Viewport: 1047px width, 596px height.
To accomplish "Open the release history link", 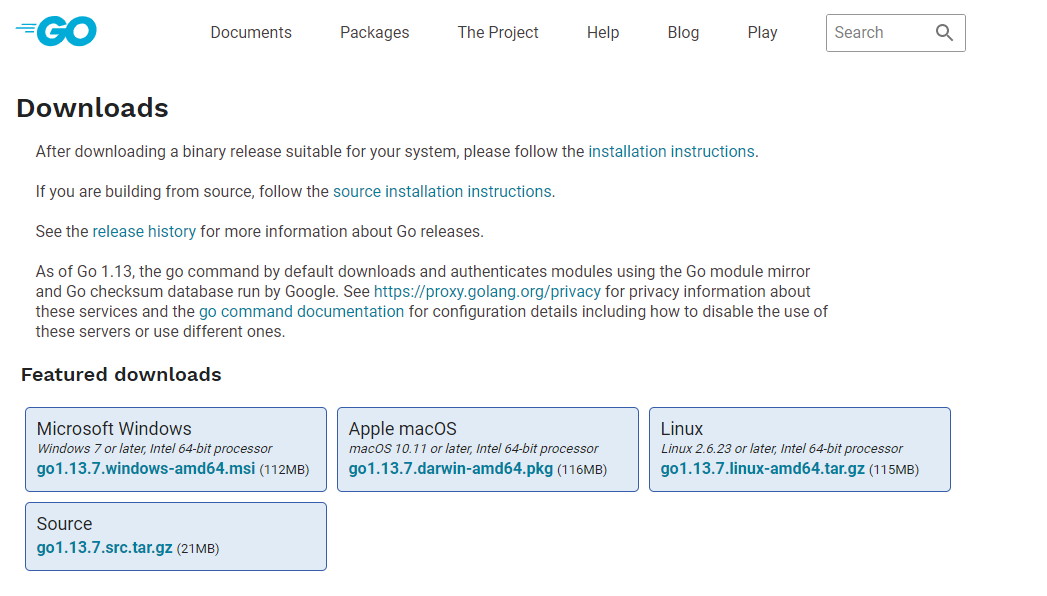I will [x=144, y=232].
